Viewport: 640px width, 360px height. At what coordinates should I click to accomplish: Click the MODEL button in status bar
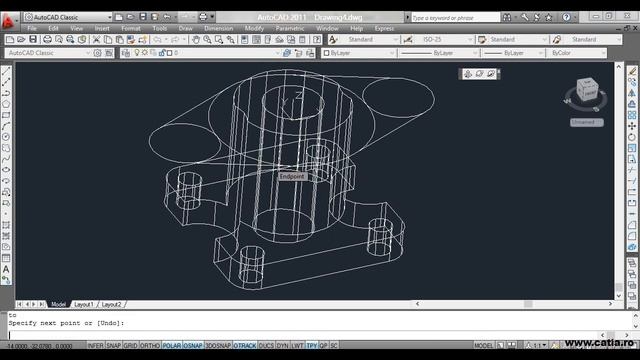484,345
